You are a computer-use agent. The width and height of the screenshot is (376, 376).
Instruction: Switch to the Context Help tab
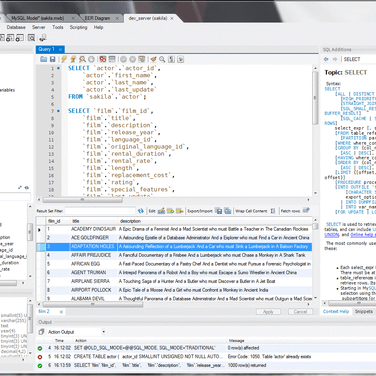[336, 311]
